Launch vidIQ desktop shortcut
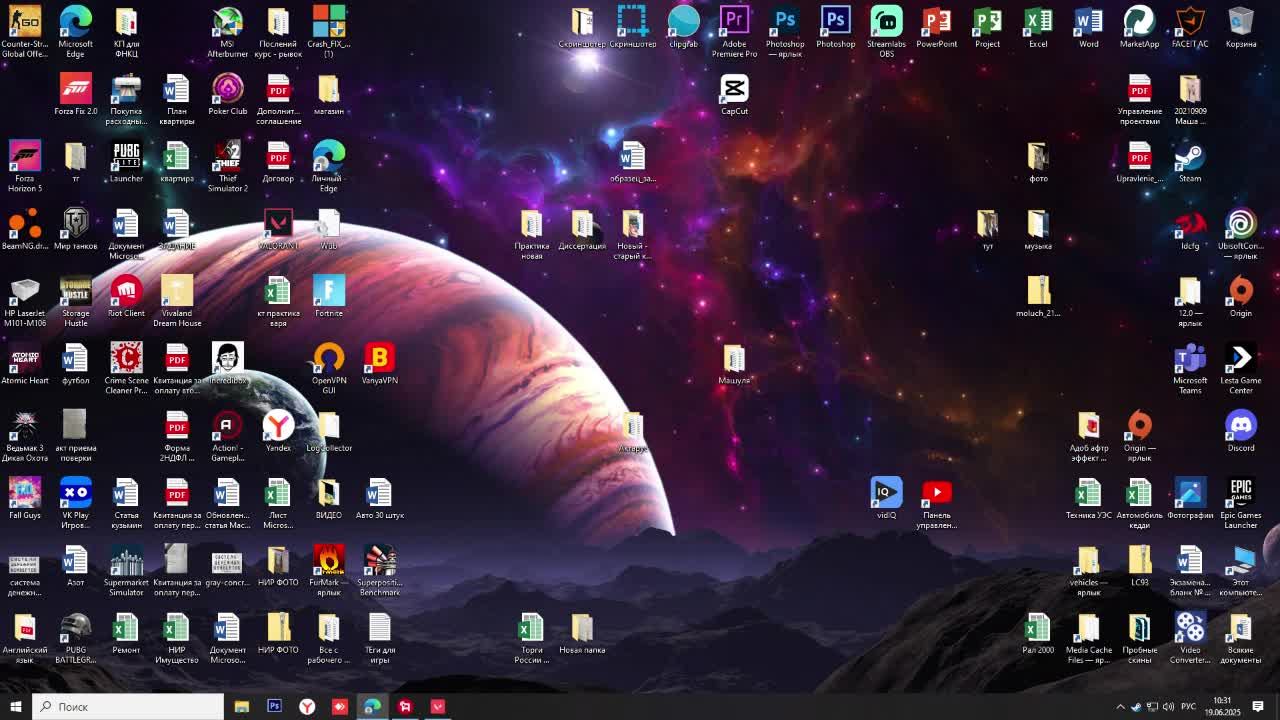The height and width of the screenshot is (720, 1280). (x=886, y=498)
